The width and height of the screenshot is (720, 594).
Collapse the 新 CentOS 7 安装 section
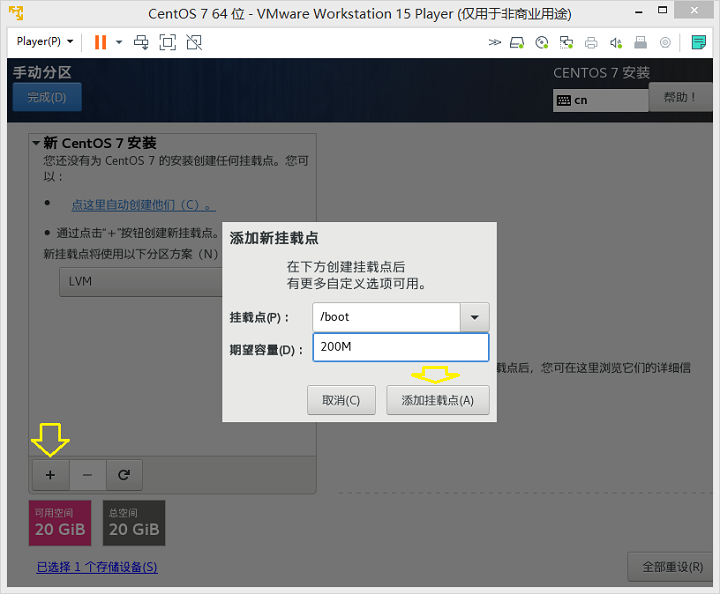pos(36,143)
